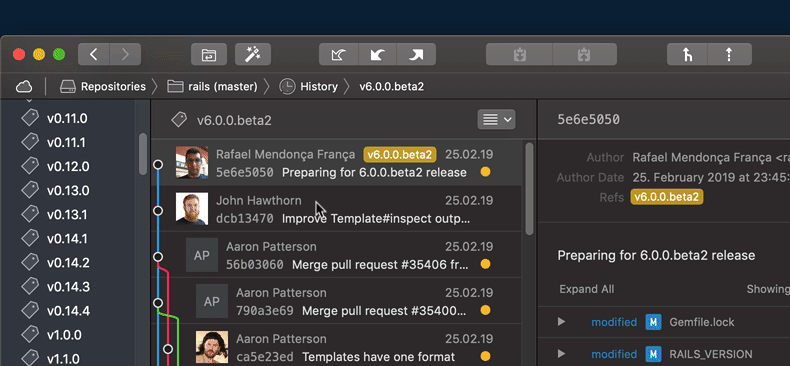Open the quick open repository icon

[209, 54]
